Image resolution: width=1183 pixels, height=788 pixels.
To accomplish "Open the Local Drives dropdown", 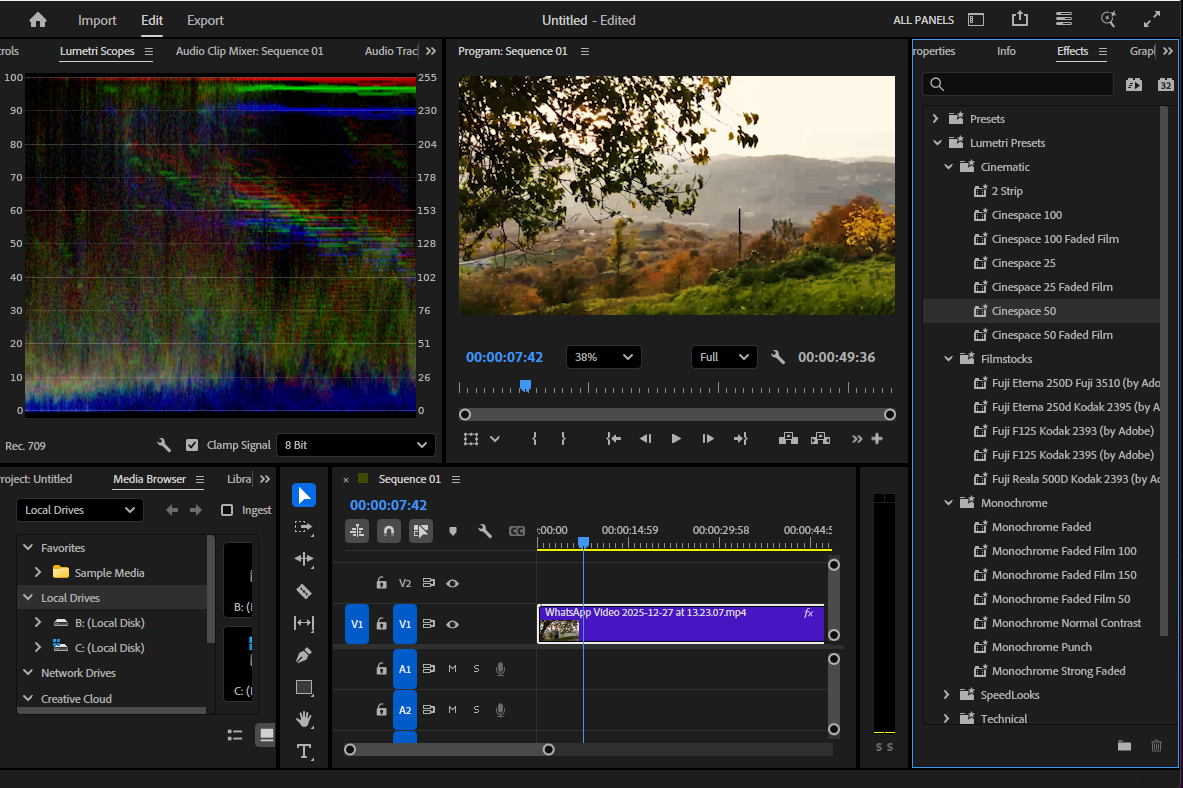I will coord(80,510).
